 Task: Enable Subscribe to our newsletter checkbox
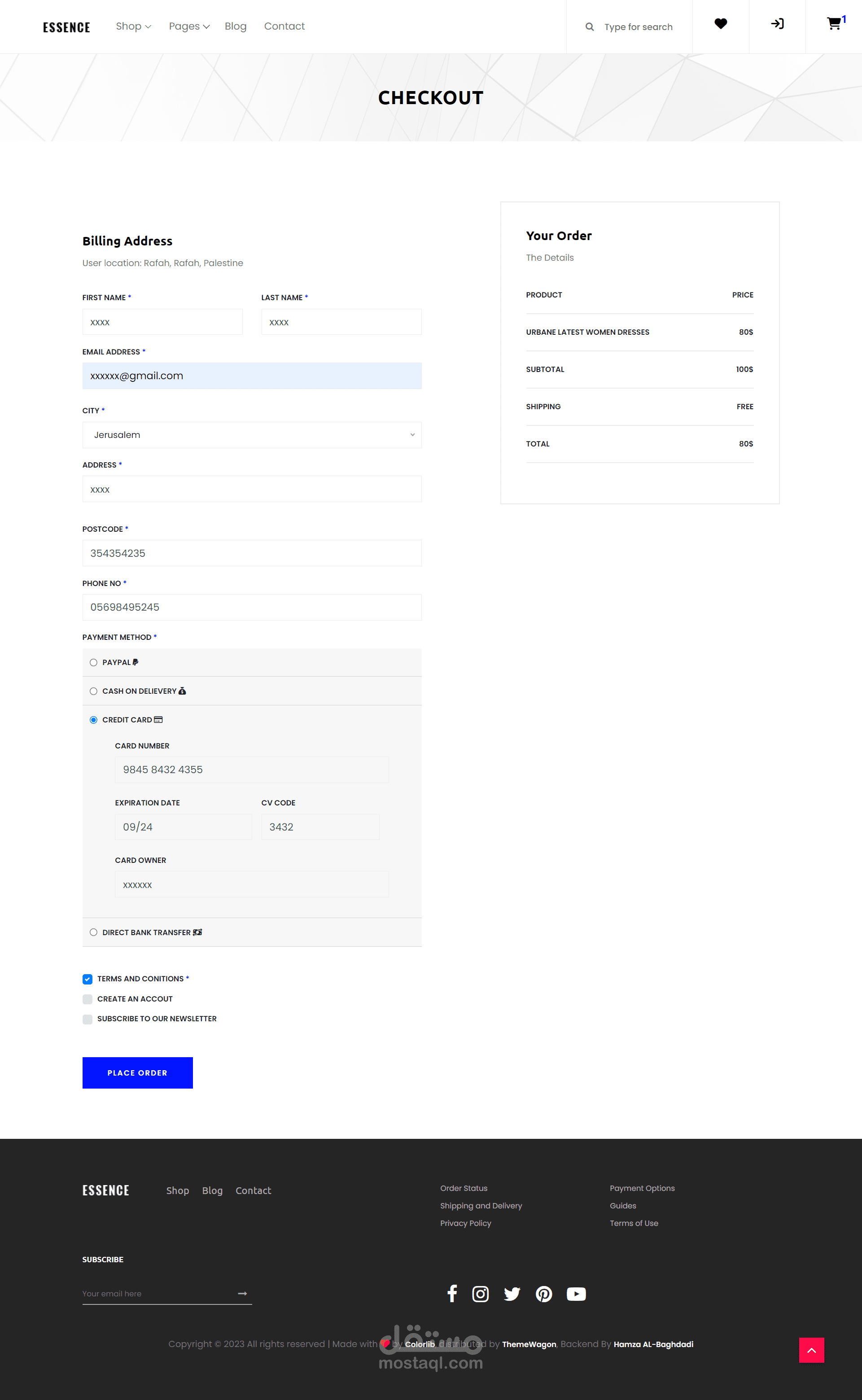(x=87, y=1019)
